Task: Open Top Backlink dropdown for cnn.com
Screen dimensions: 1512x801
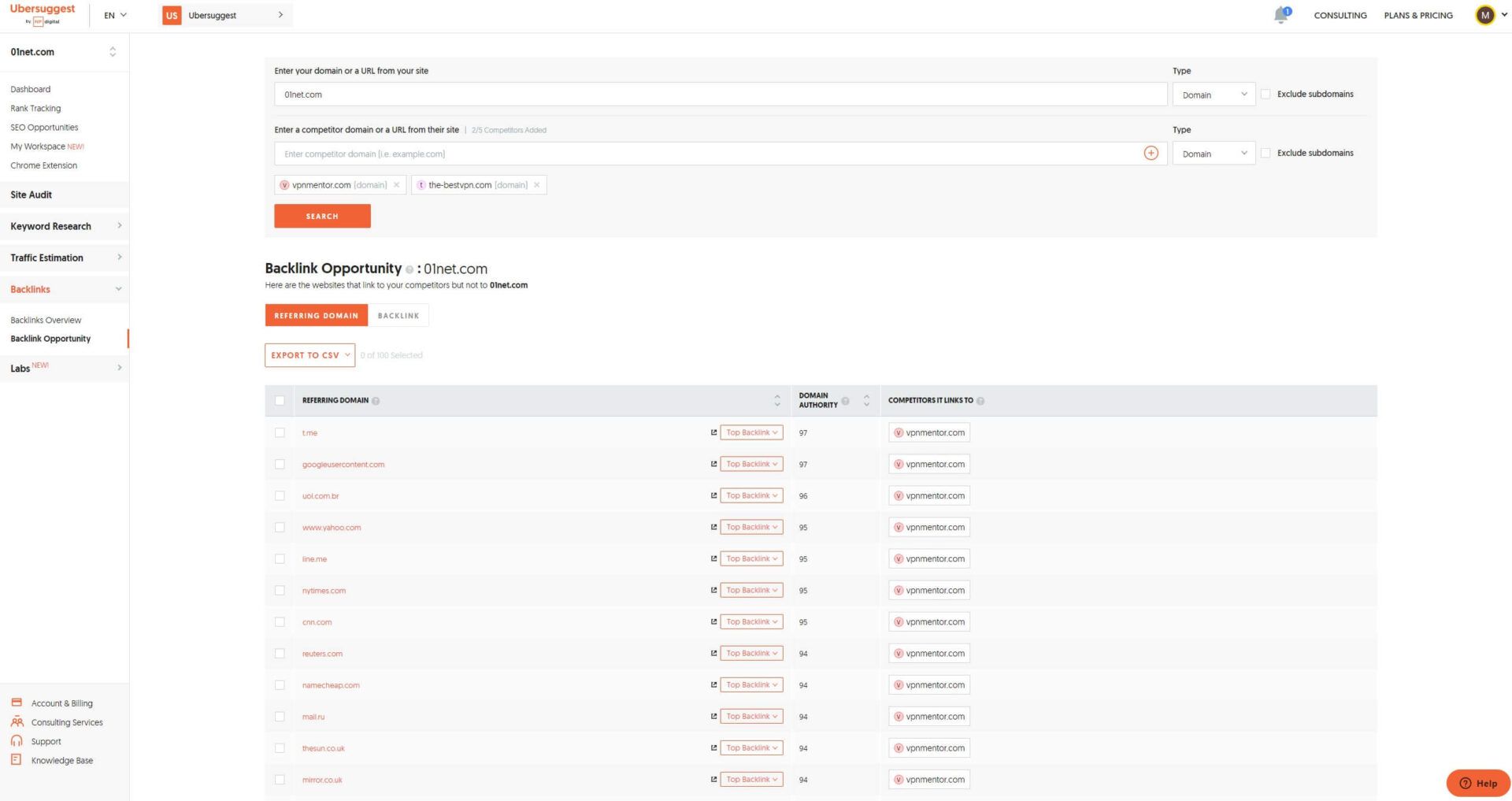Action: tap(751, 621)
